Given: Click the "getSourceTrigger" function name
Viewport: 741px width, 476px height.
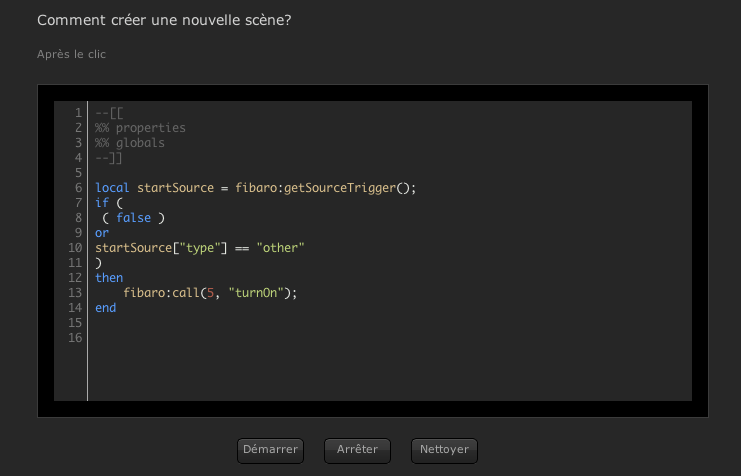Looking at the screenshot, I should pos(340,188).
